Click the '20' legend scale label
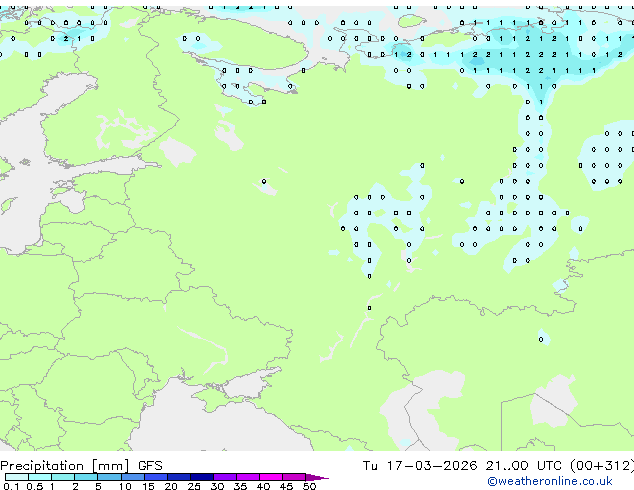634x490 pixels. 171,486
